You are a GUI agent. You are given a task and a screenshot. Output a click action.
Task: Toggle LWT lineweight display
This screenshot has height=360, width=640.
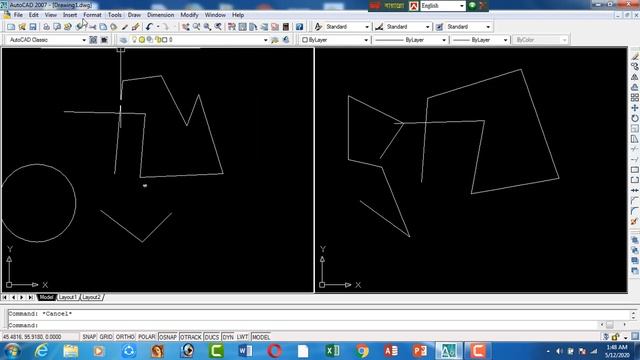click(x=242, y=337)
